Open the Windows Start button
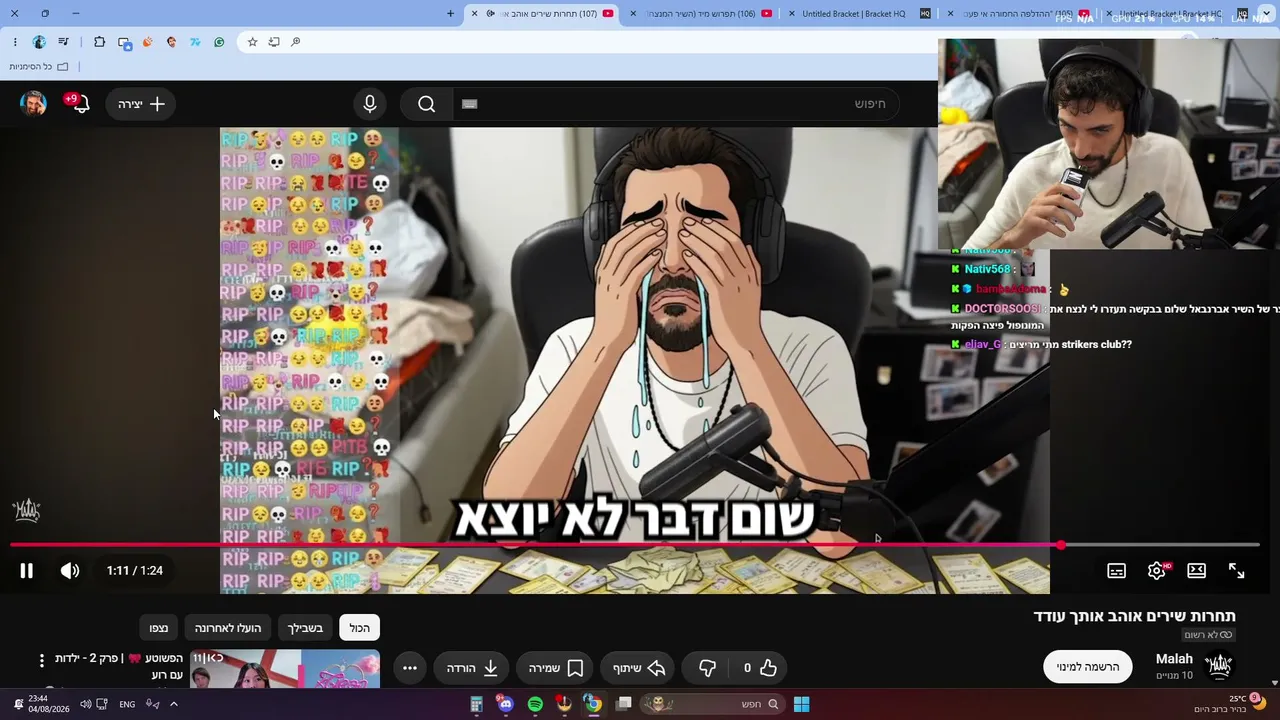Screen dimensions: 1280x720 801,704
